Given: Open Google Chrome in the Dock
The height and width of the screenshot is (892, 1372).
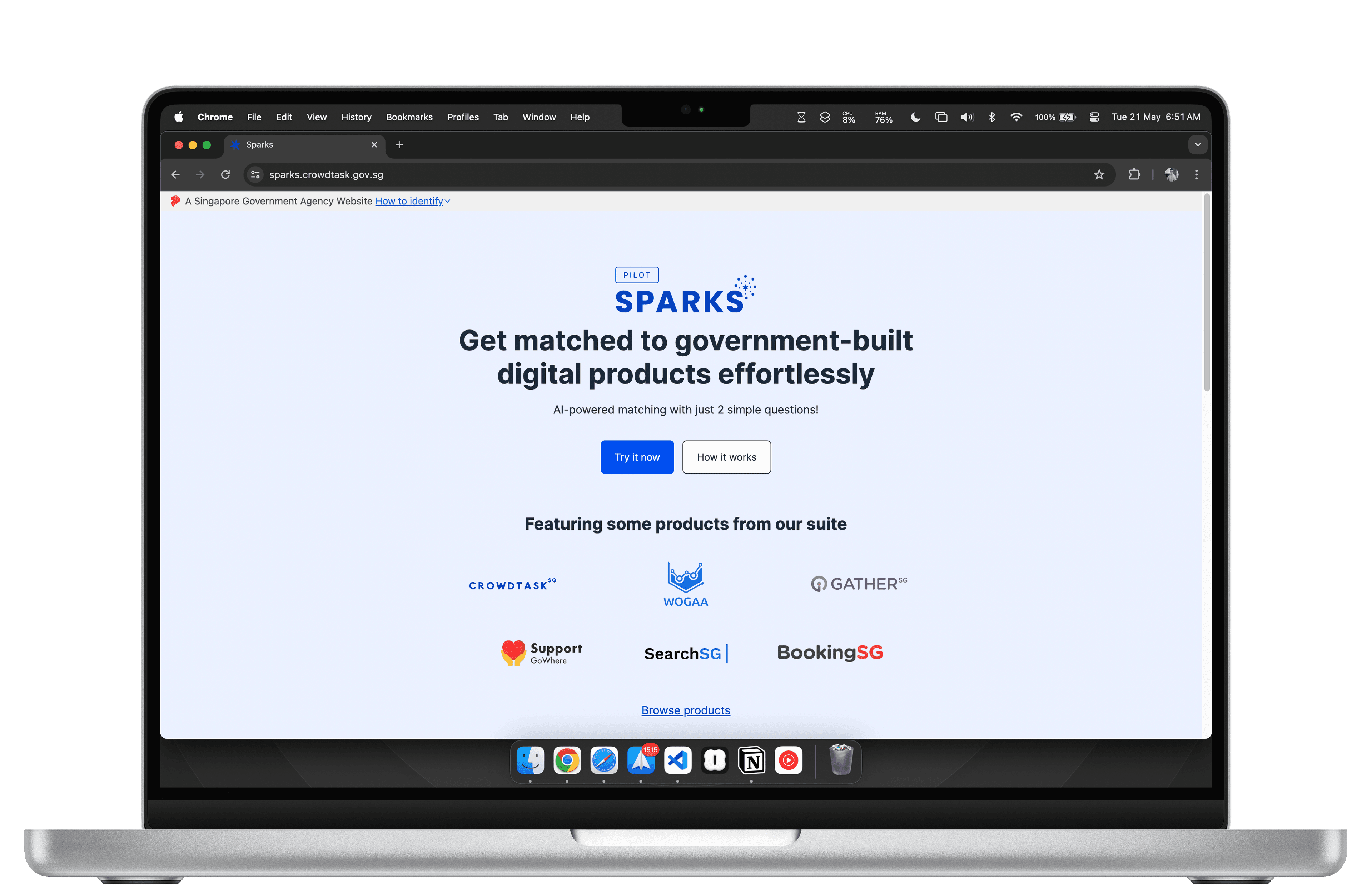Looking at the screenshot, I should (x=567, y=760).
